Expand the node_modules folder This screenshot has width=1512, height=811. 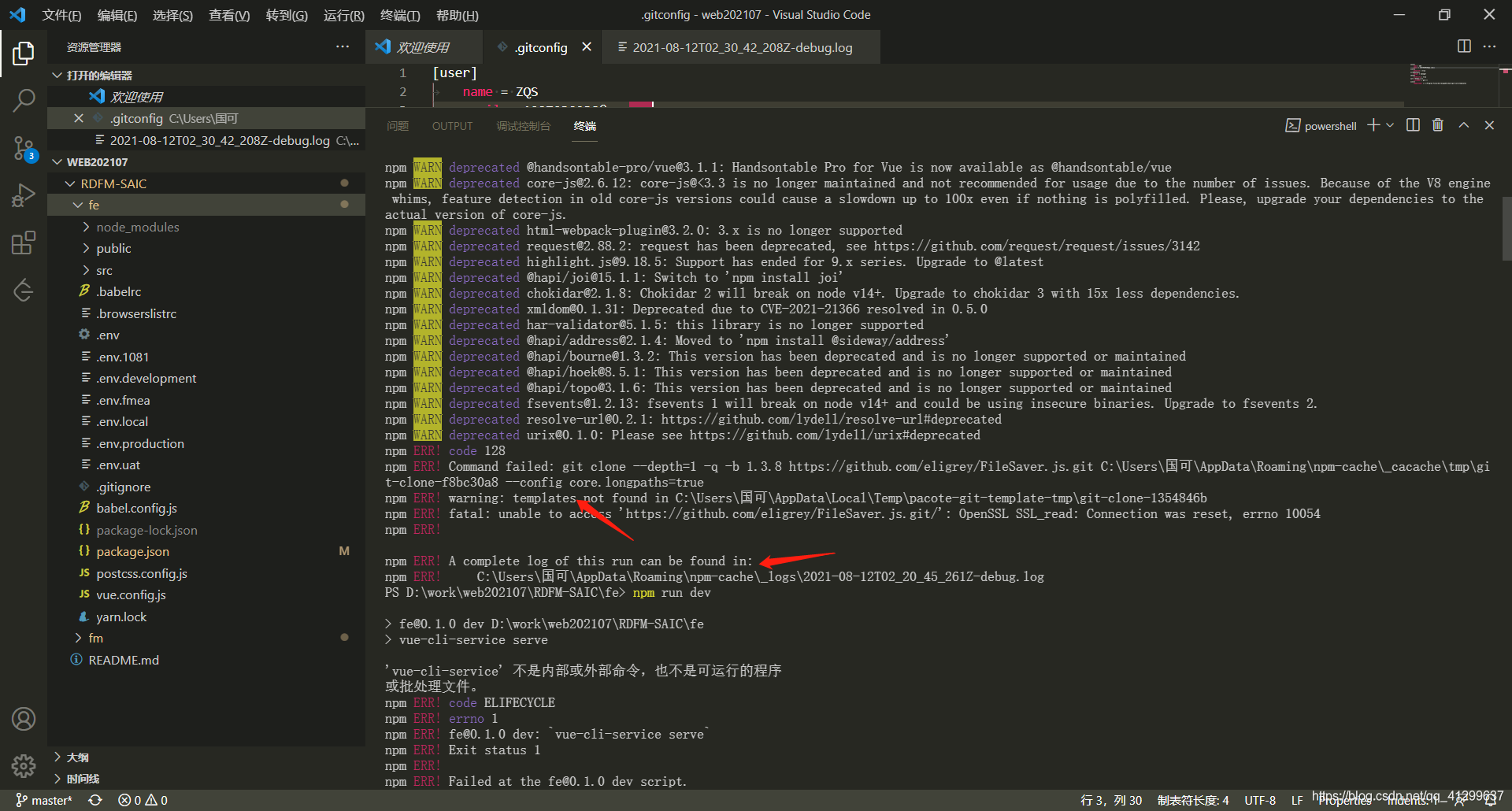point(206,227)
